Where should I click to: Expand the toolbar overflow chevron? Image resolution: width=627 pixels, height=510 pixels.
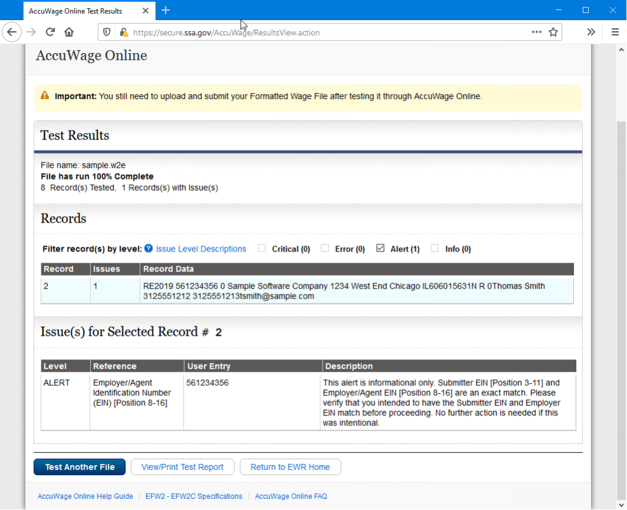point(590,32)
